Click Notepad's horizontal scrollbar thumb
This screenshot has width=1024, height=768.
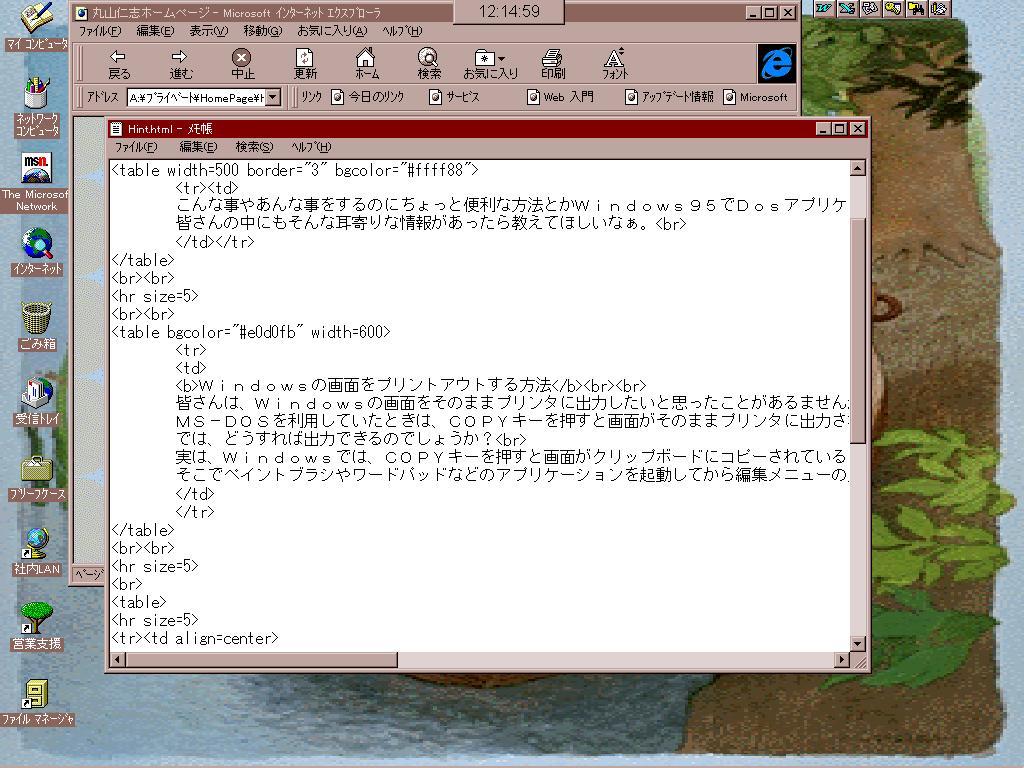point(262,660)
